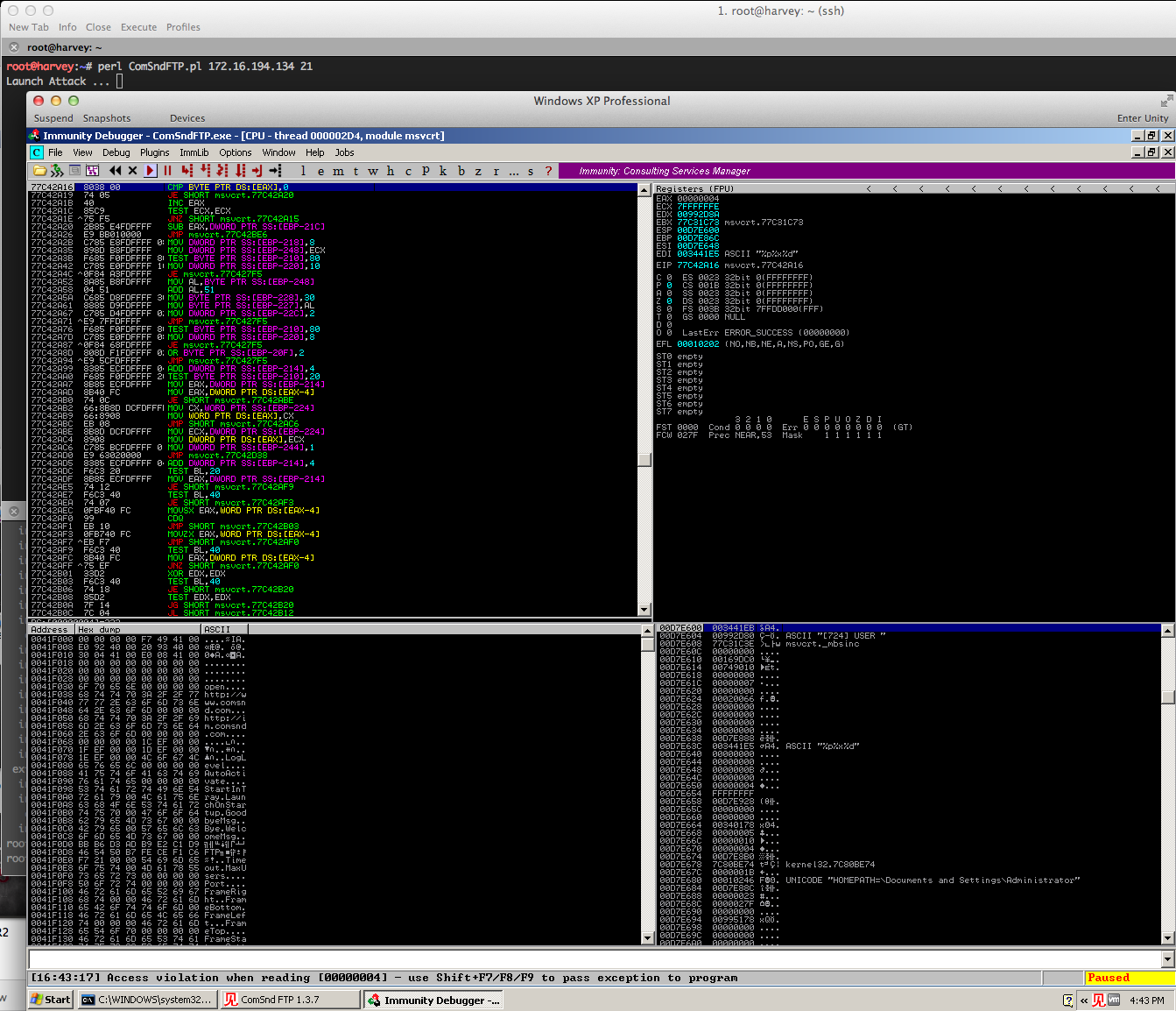Click the Open file folder icon
The image size is (1176, 1011).
(x=39, y=171)
